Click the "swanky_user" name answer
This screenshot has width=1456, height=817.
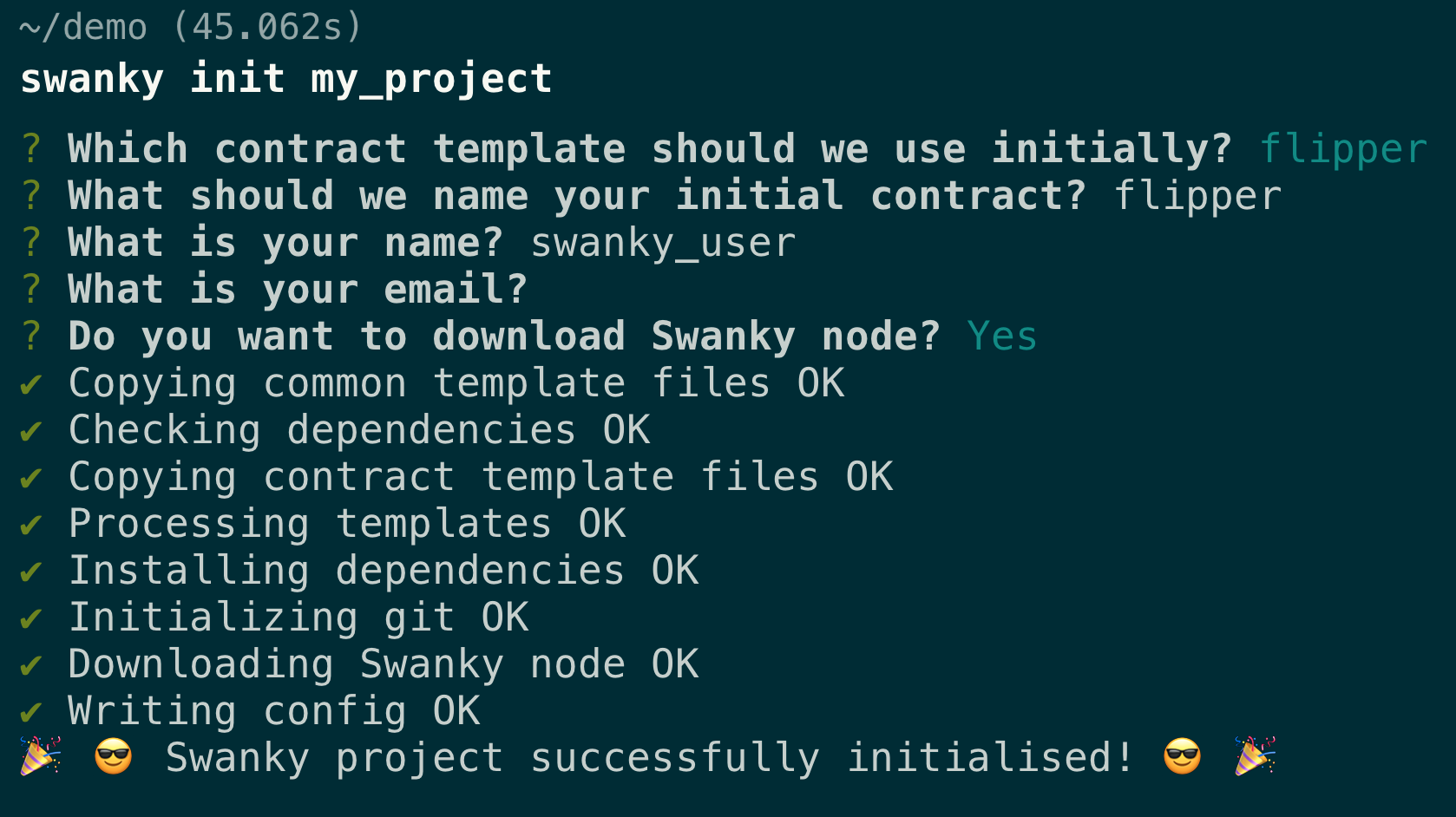[663, 243]
